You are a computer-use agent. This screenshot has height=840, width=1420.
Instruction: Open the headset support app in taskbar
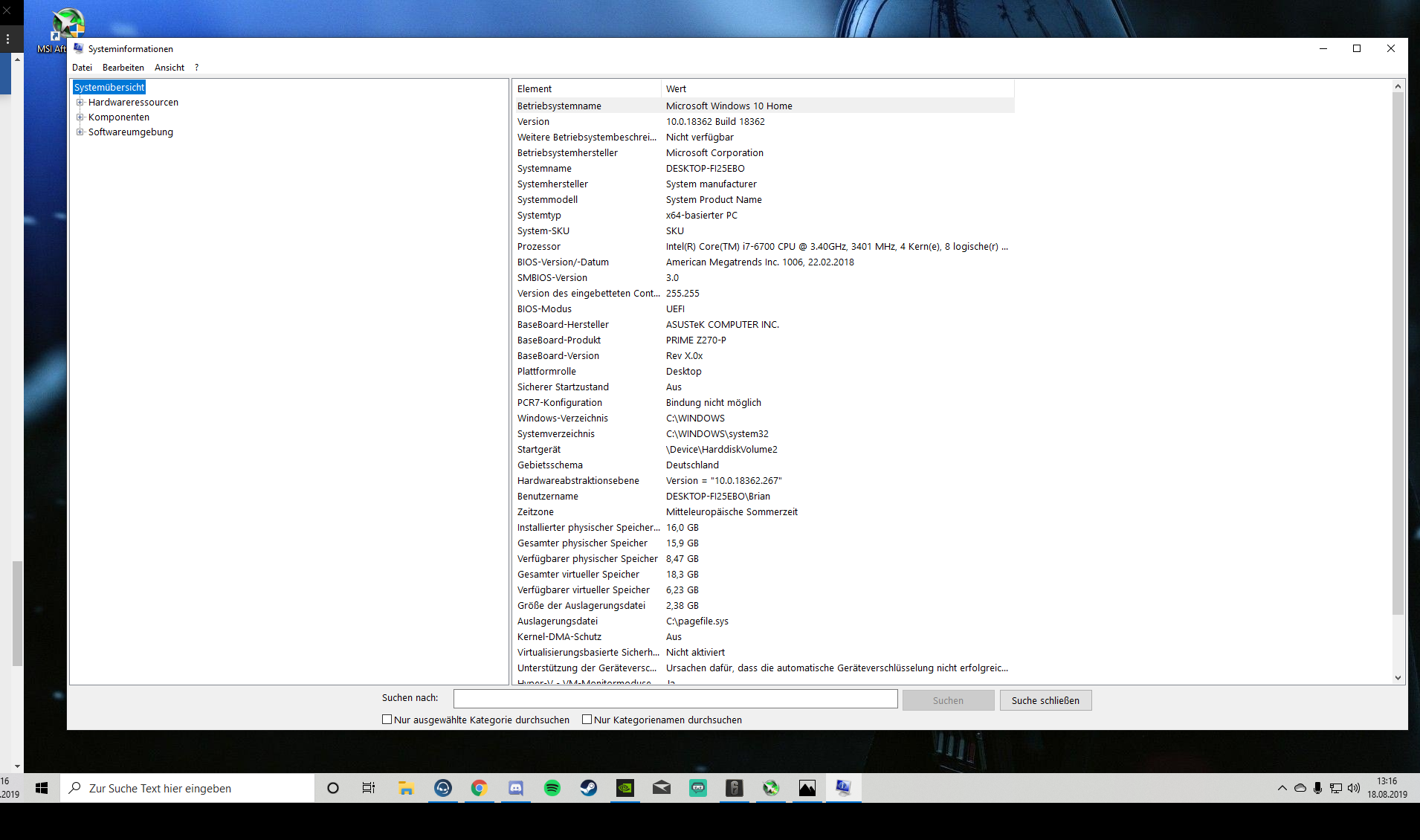(x=443, y=788)
